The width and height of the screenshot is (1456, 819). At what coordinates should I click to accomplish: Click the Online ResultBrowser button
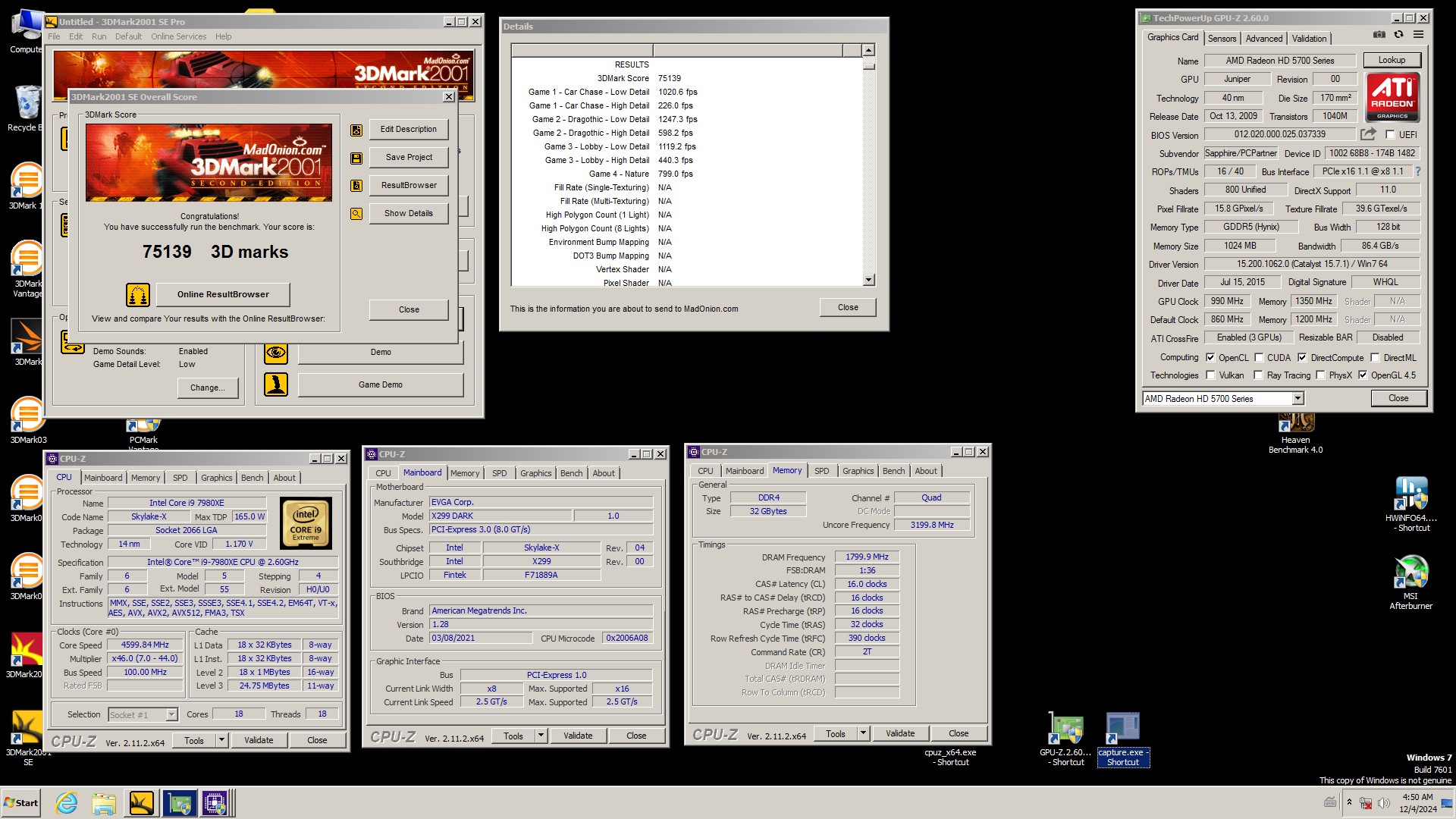click(223, 294)
